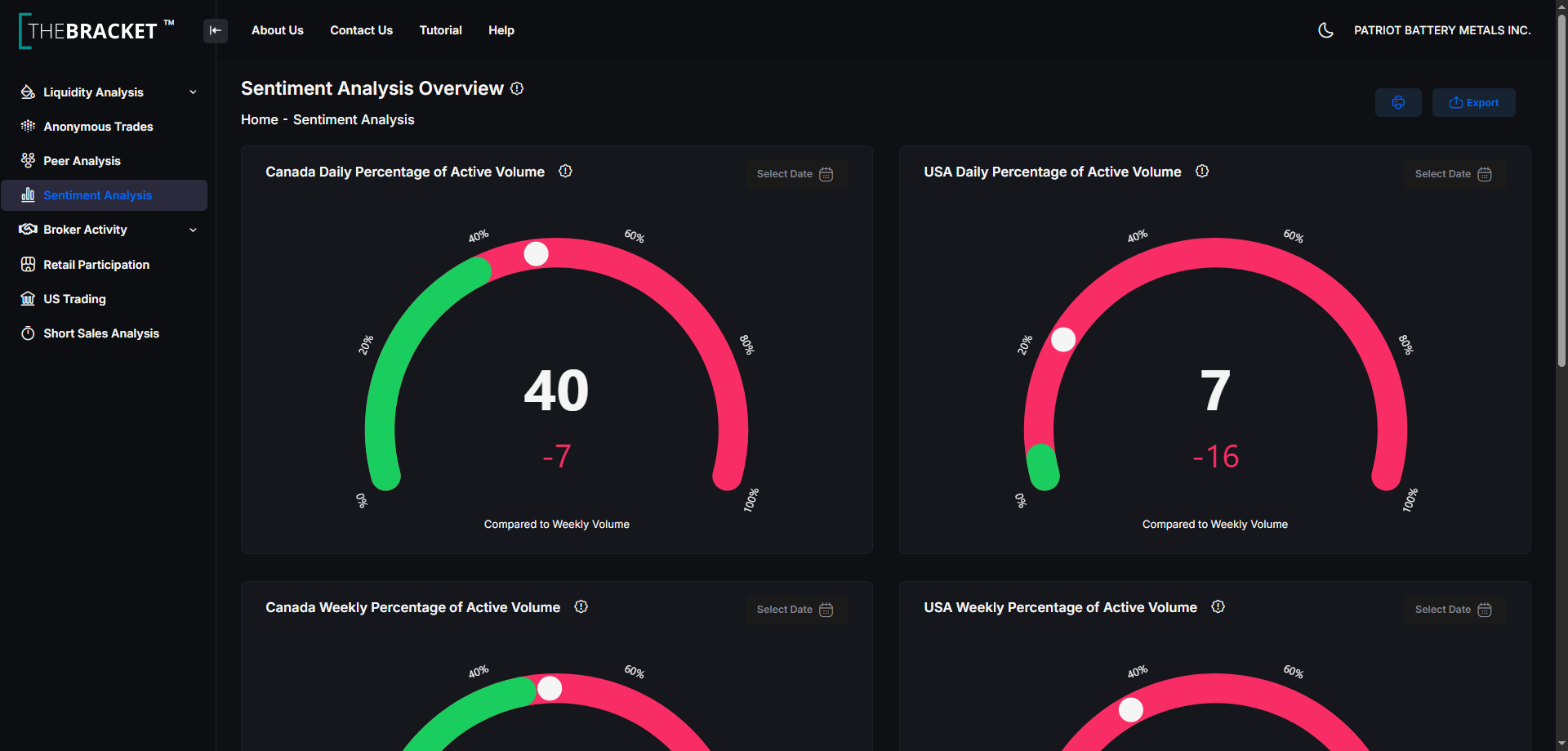This screenshot has width=1568, height=751.
Task: Expand the Liquidity Analysis chevron
Action: [194, 92]
